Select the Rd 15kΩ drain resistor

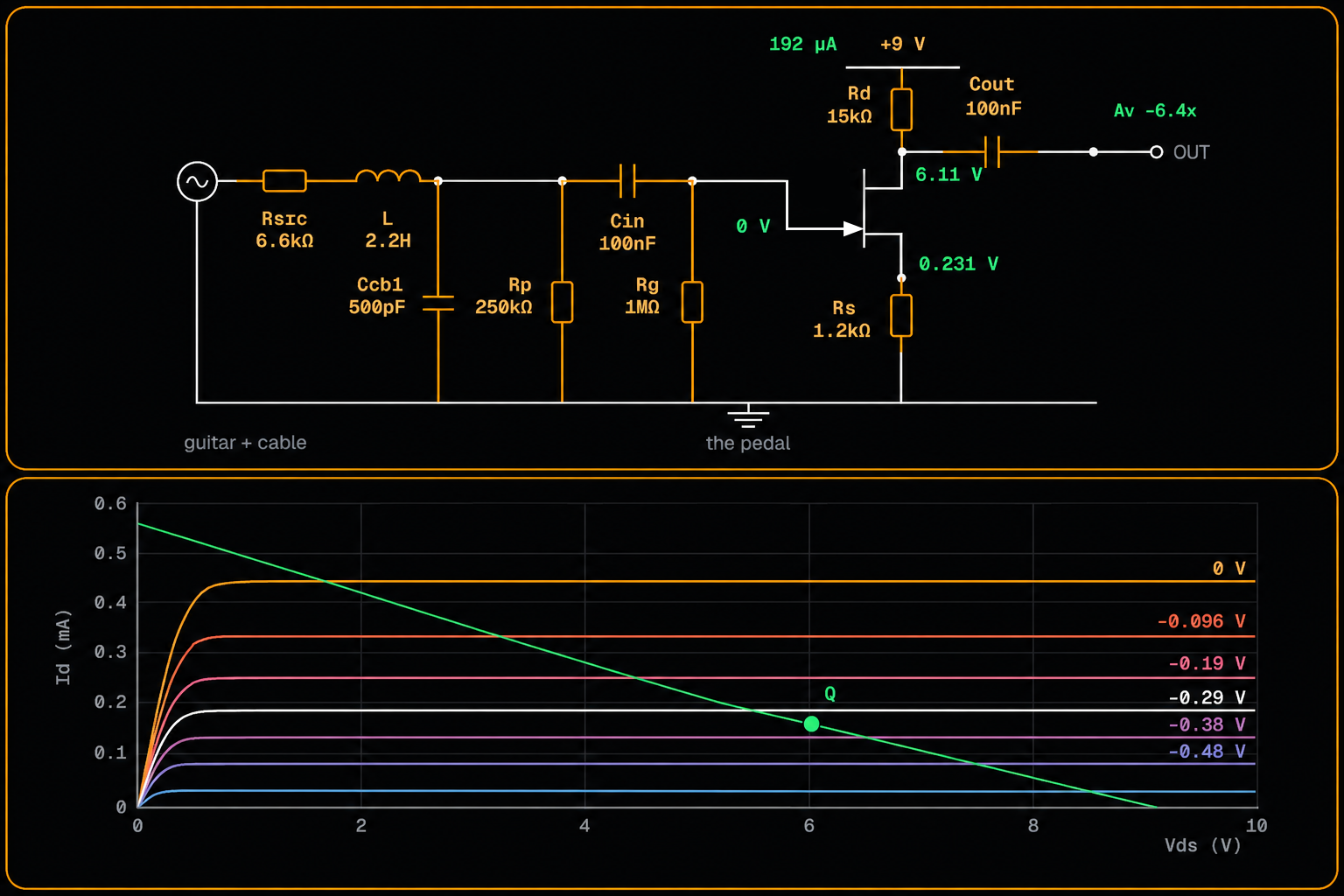(901, 109)
